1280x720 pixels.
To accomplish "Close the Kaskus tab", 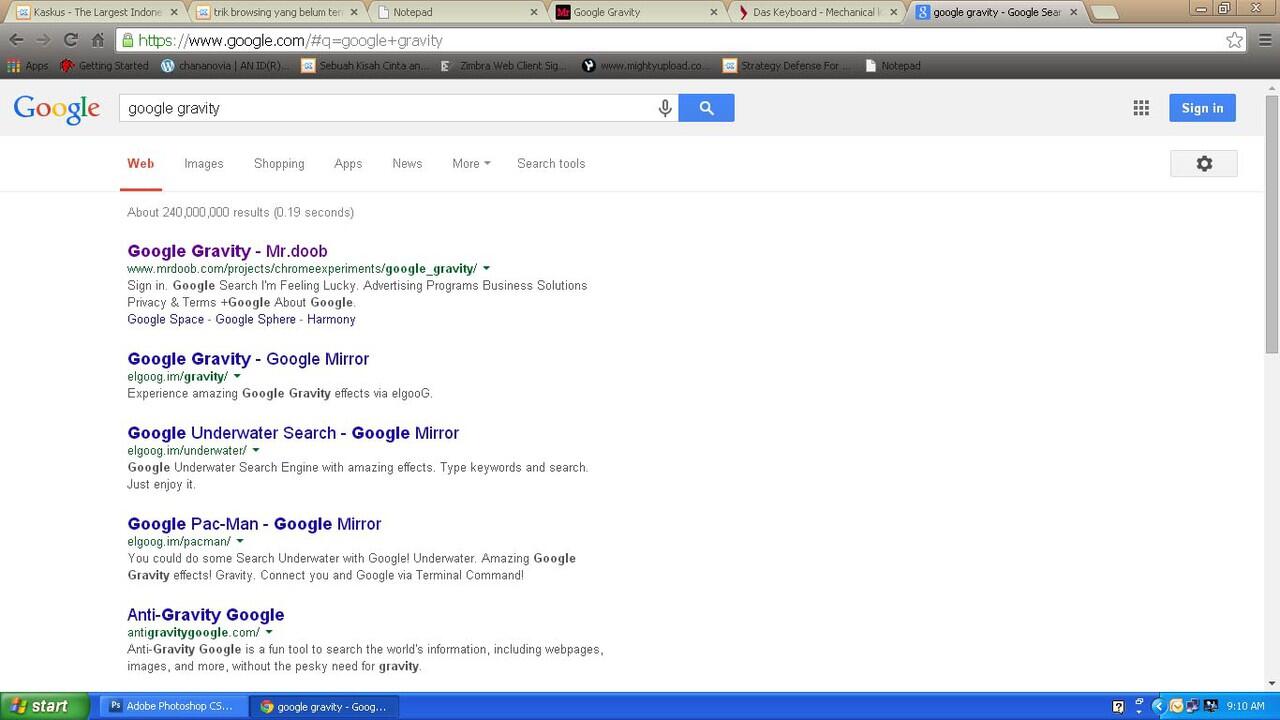I will tap(173, 13).
